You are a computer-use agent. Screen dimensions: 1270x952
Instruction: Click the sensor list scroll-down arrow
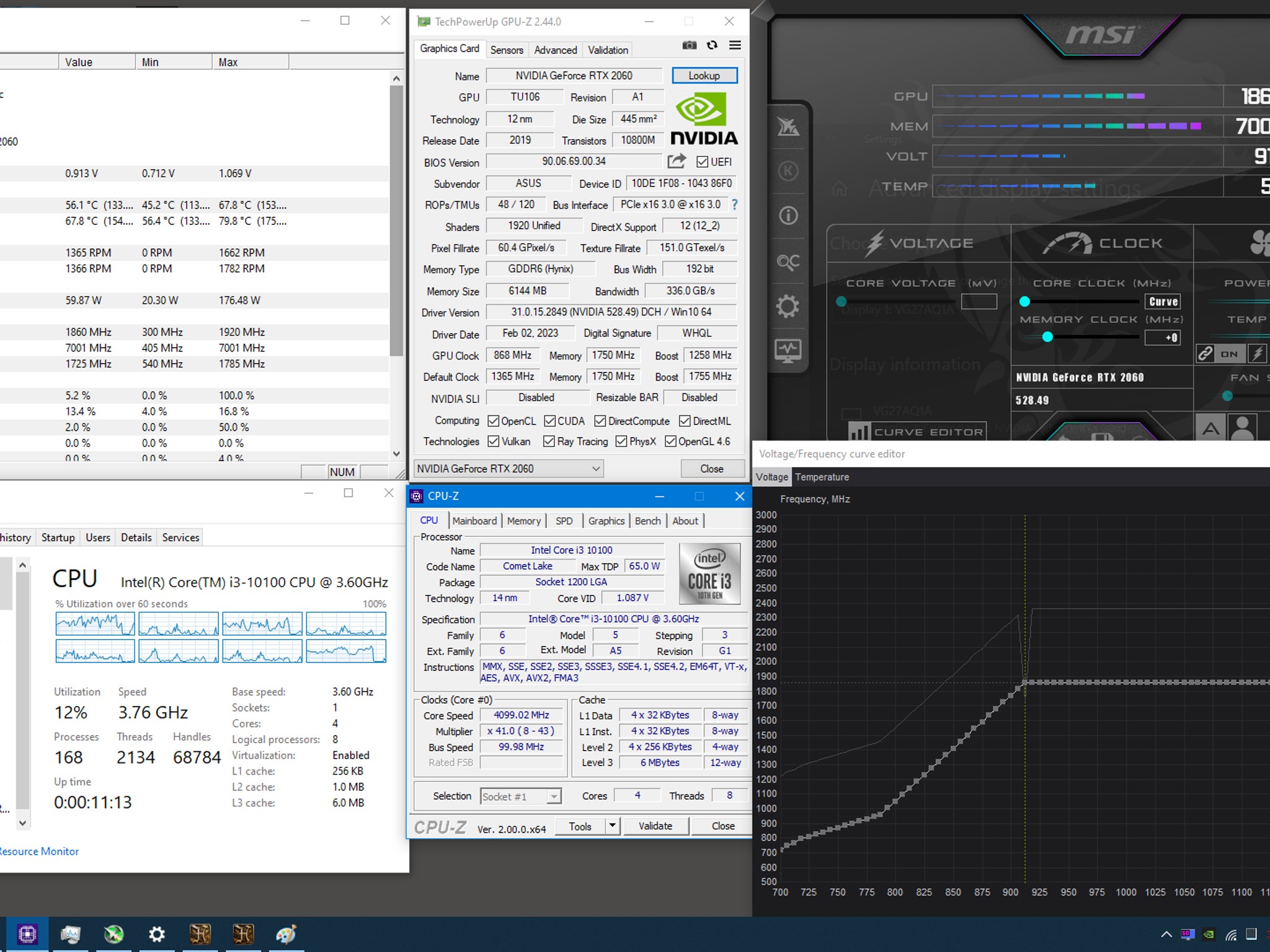(396, 454)
